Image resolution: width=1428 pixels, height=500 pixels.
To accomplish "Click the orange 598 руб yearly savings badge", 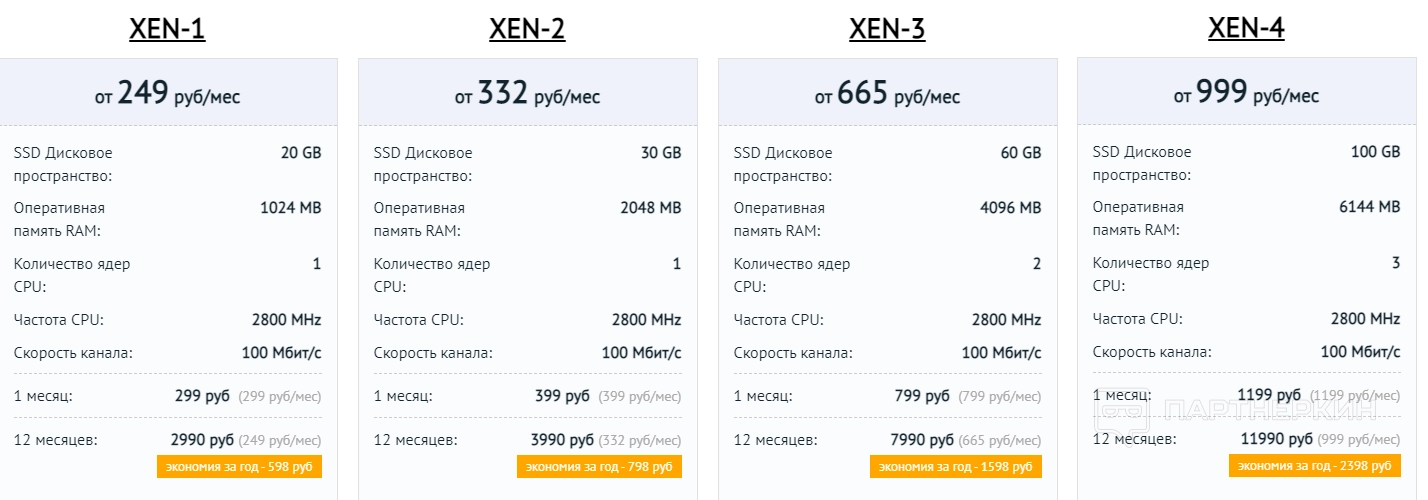I will pyautogui.click(x=239, y=467).
